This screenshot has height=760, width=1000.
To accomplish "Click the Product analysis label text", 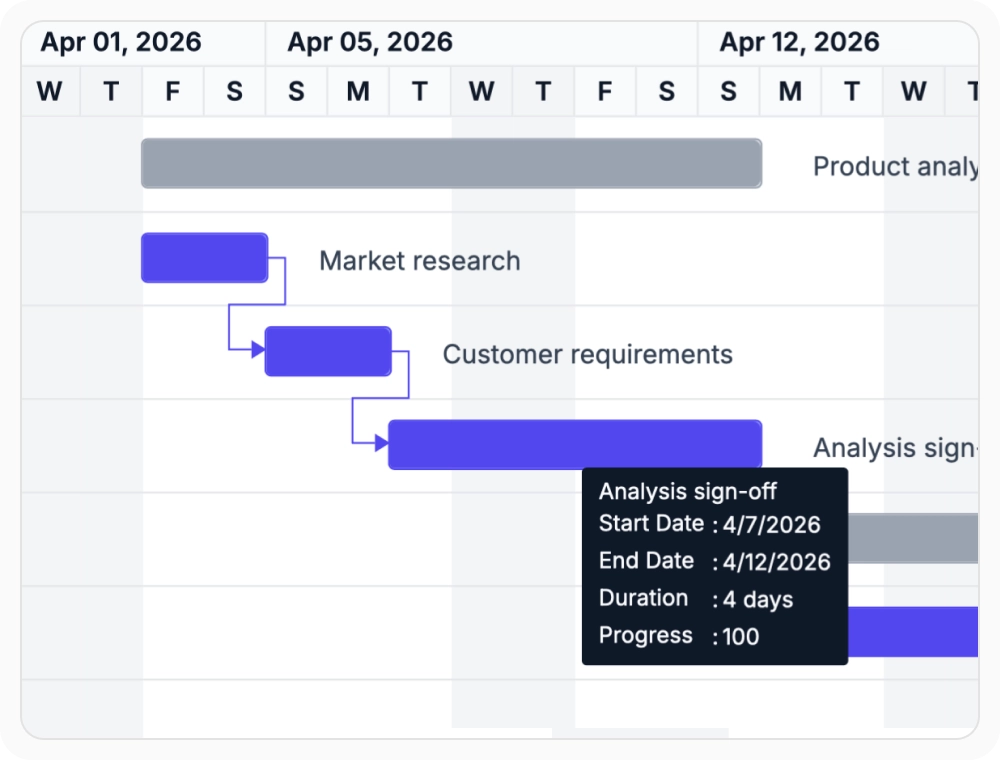I will [x=895, y=166].
